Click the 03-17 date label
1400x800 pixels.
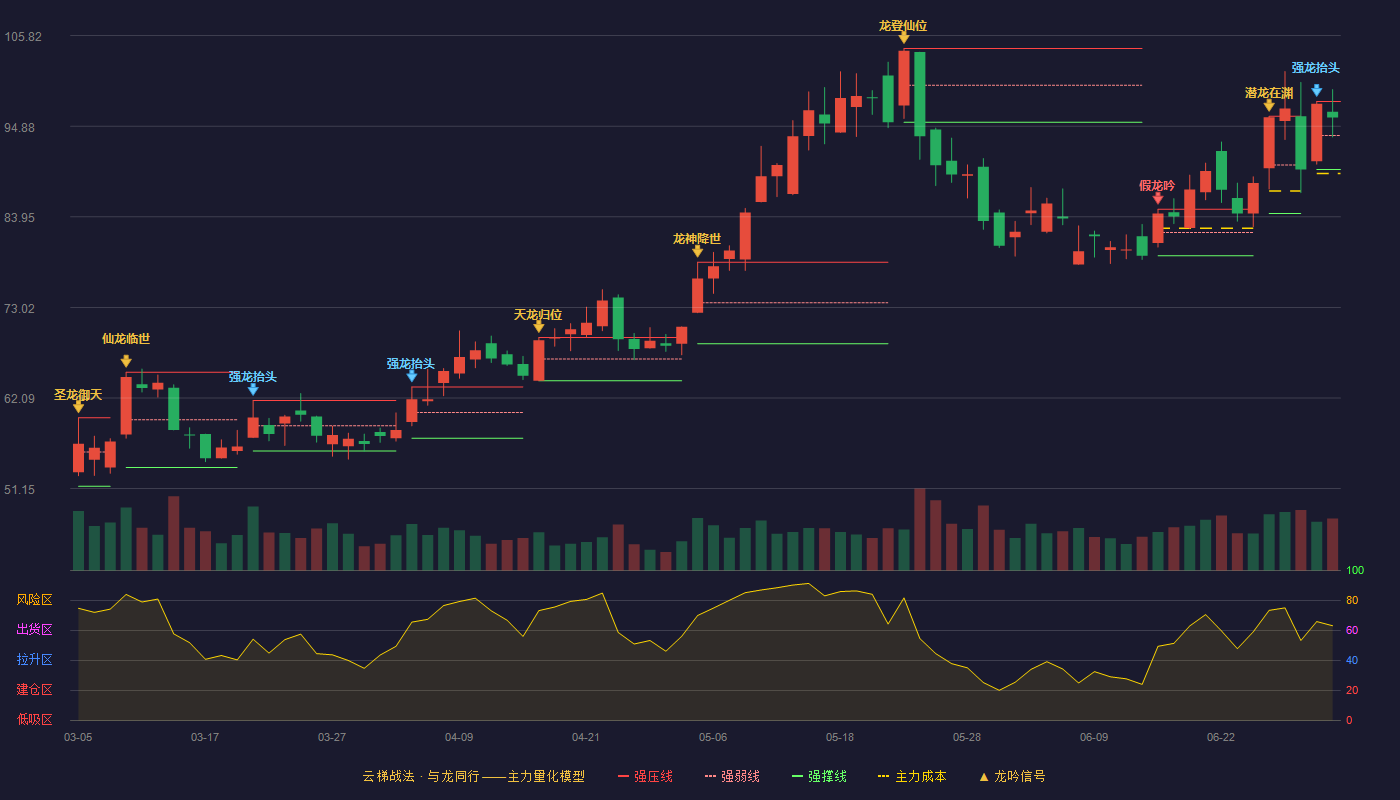[205, 737]
